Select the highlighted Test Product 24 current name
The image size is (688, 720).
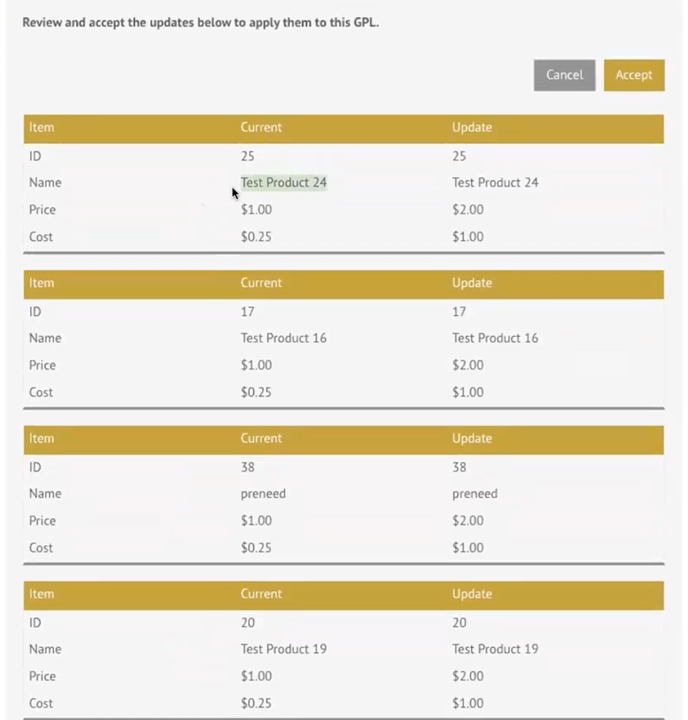coord(284,183)
